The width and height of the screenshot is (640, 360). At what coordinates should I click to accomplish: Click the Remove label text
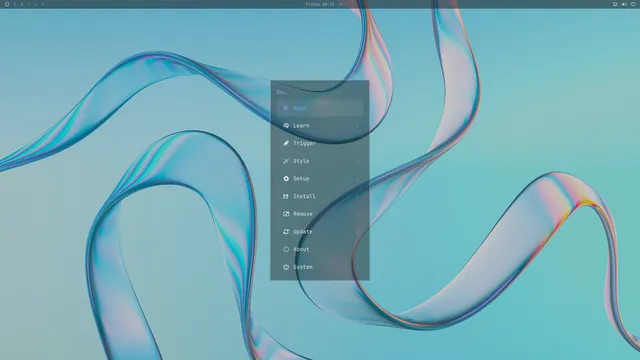tap(303, 214)
